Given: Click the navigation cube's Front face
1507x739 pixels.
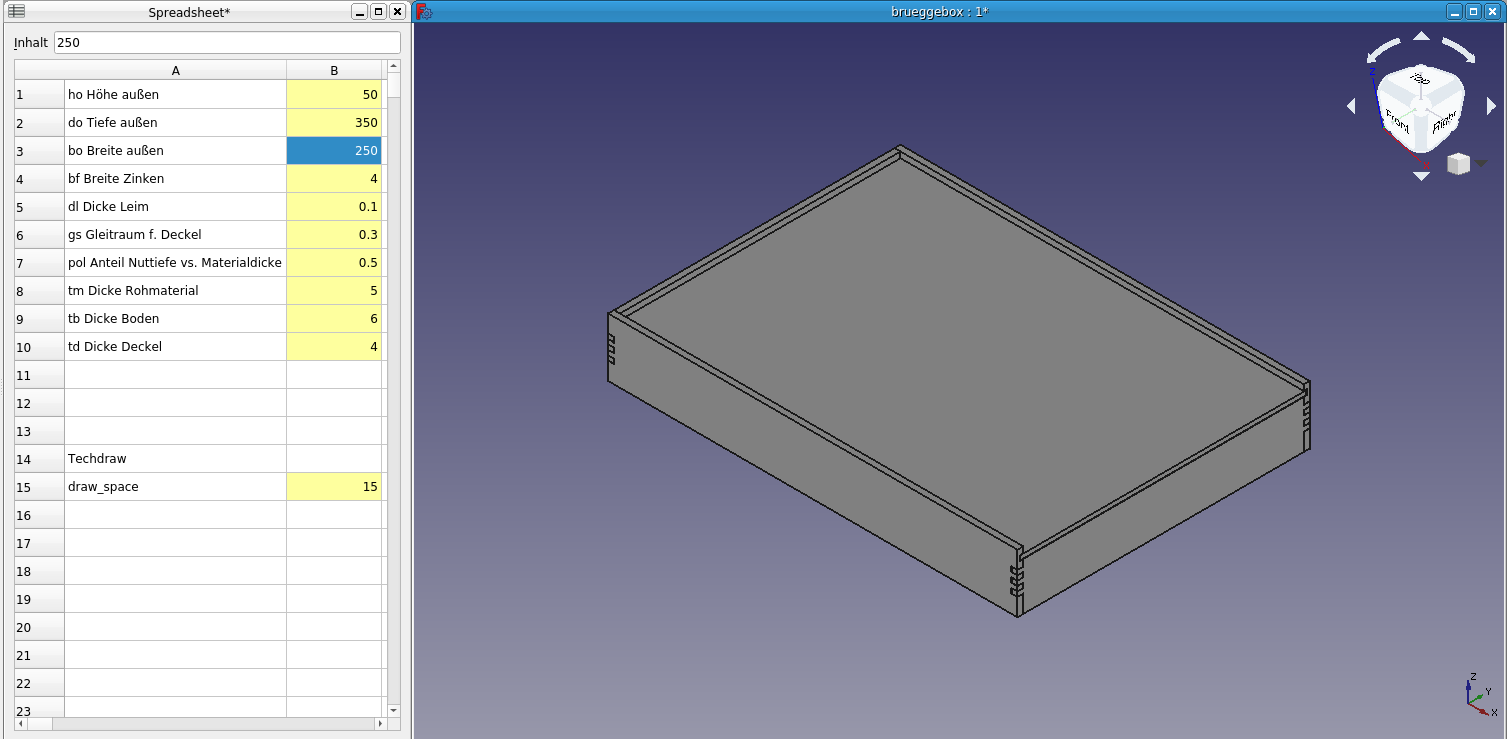Looking at the screenshot, I should click(1398, 121).
